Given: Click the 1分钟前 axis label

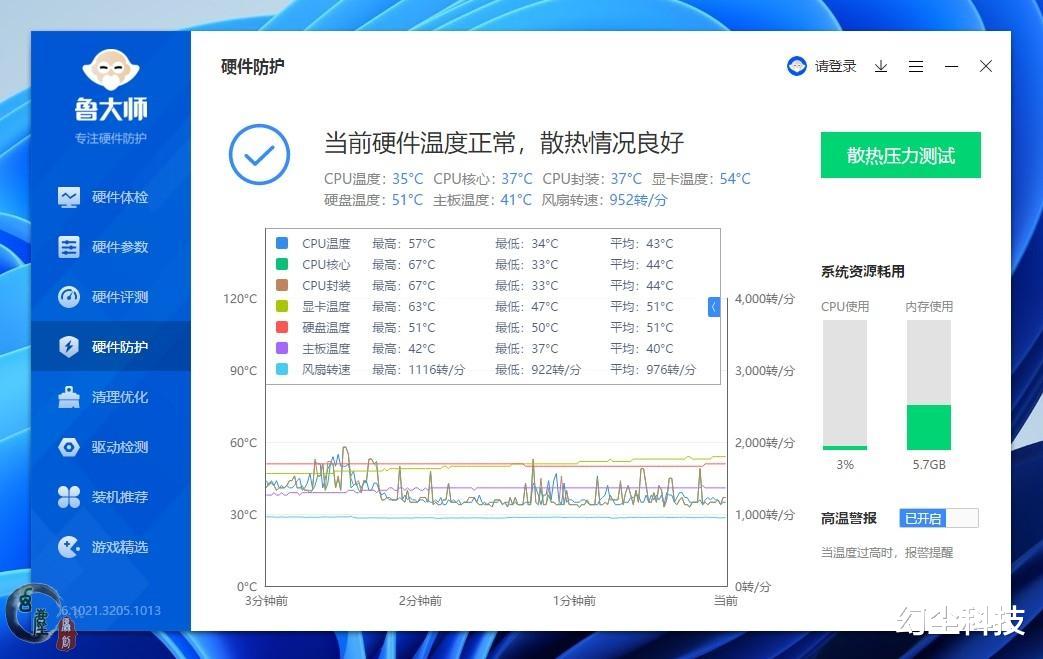Looking at the screenshot, I should pos(574,600).
